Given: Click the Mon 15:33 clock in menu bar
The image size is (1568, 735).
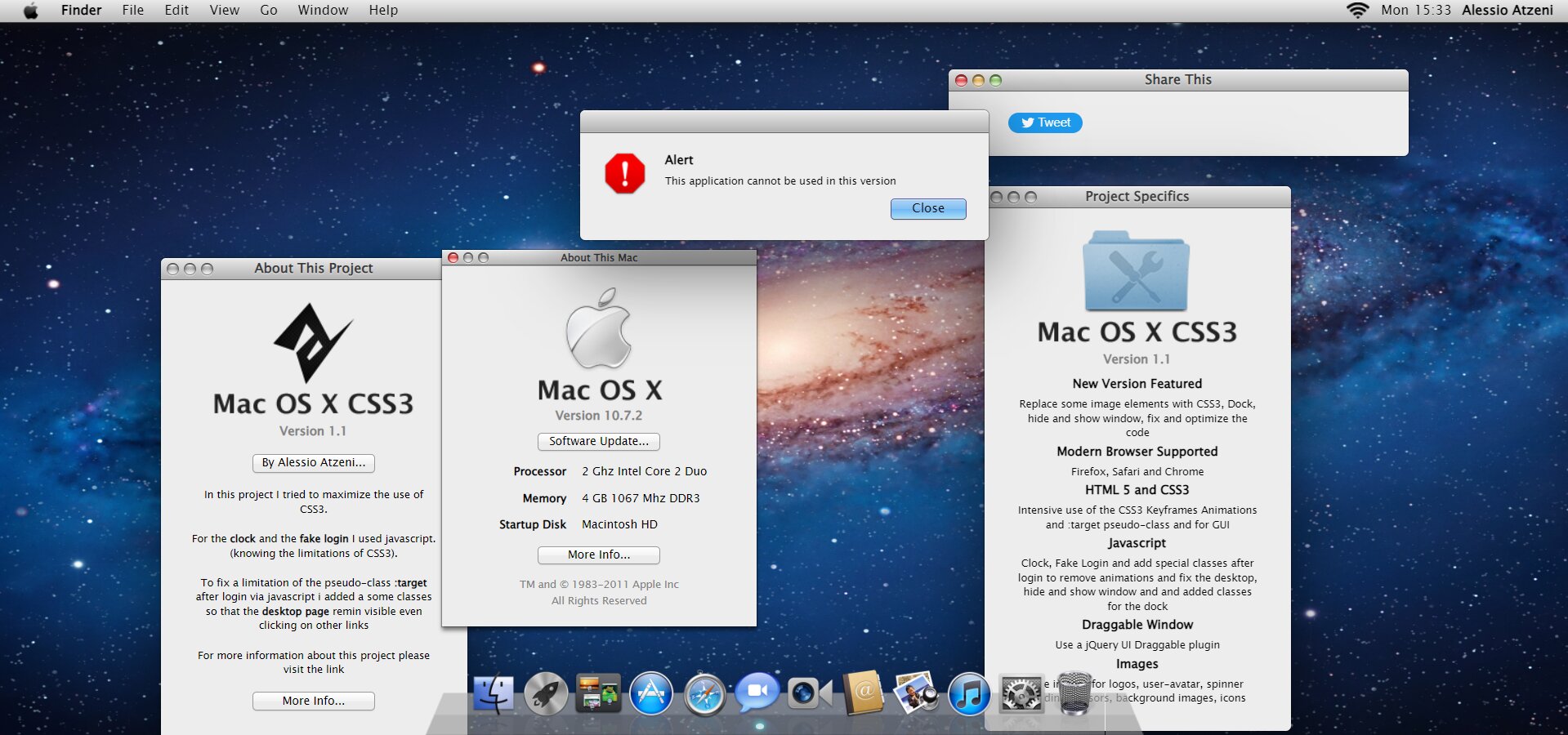Looking at the screenshot, I should tap(1416, 11).
